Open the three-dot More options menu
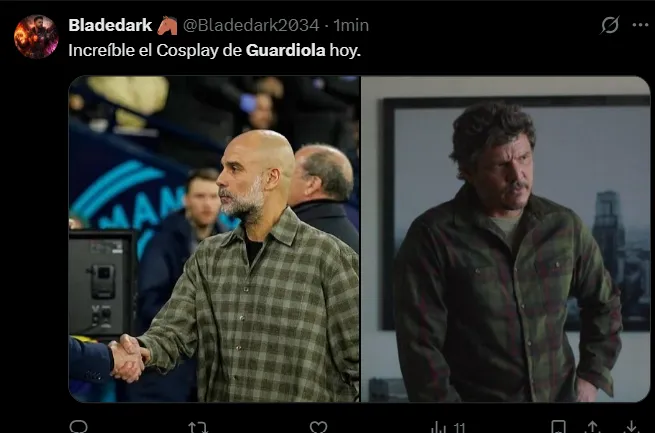 [x=640, y=25]
